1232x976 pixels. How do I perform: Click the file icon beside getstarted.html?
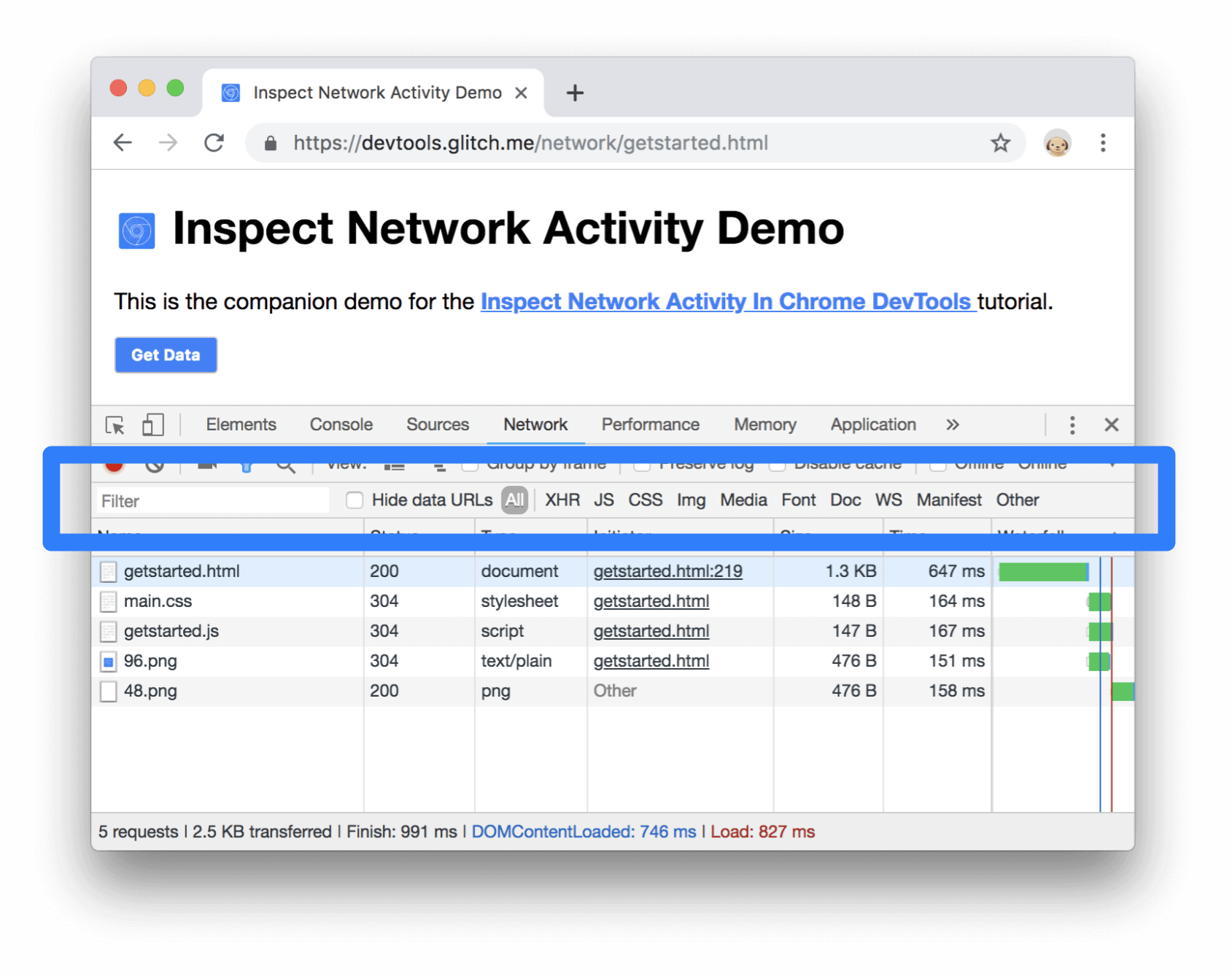[x=108, y=572]
